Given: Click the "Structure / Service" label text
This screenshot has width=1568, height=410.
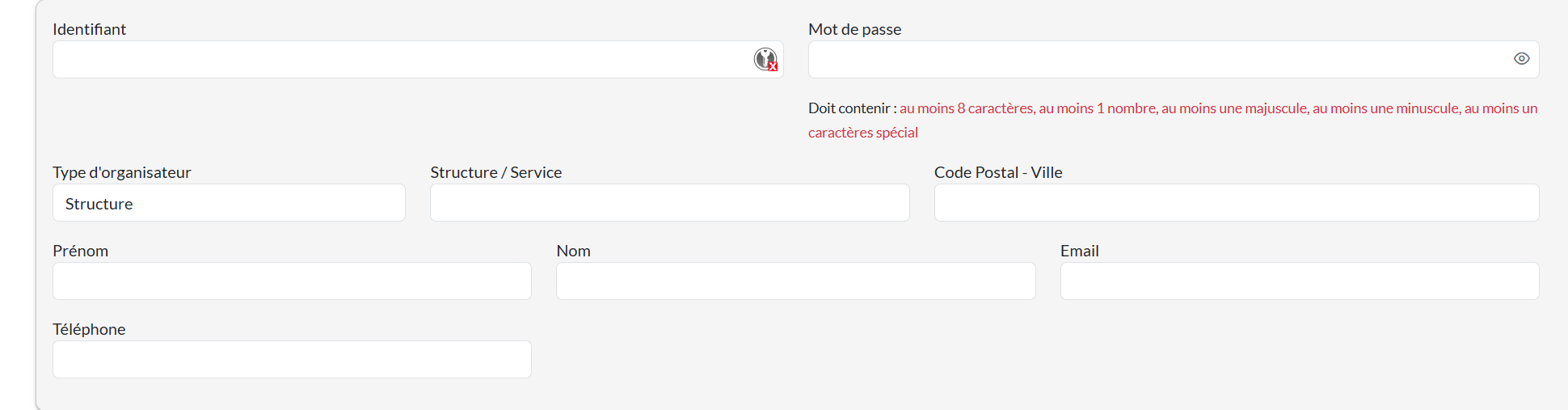Looking at the screenshot, I should coord(495,172).
